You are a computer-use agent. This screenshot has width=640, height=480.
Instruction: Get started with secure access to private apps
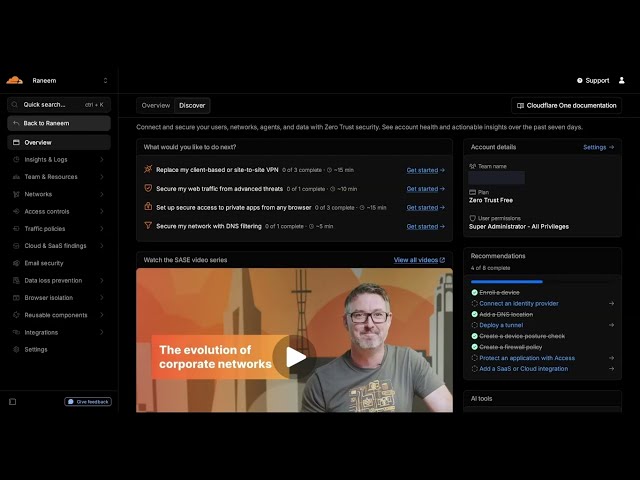click(x=426, y=208)
